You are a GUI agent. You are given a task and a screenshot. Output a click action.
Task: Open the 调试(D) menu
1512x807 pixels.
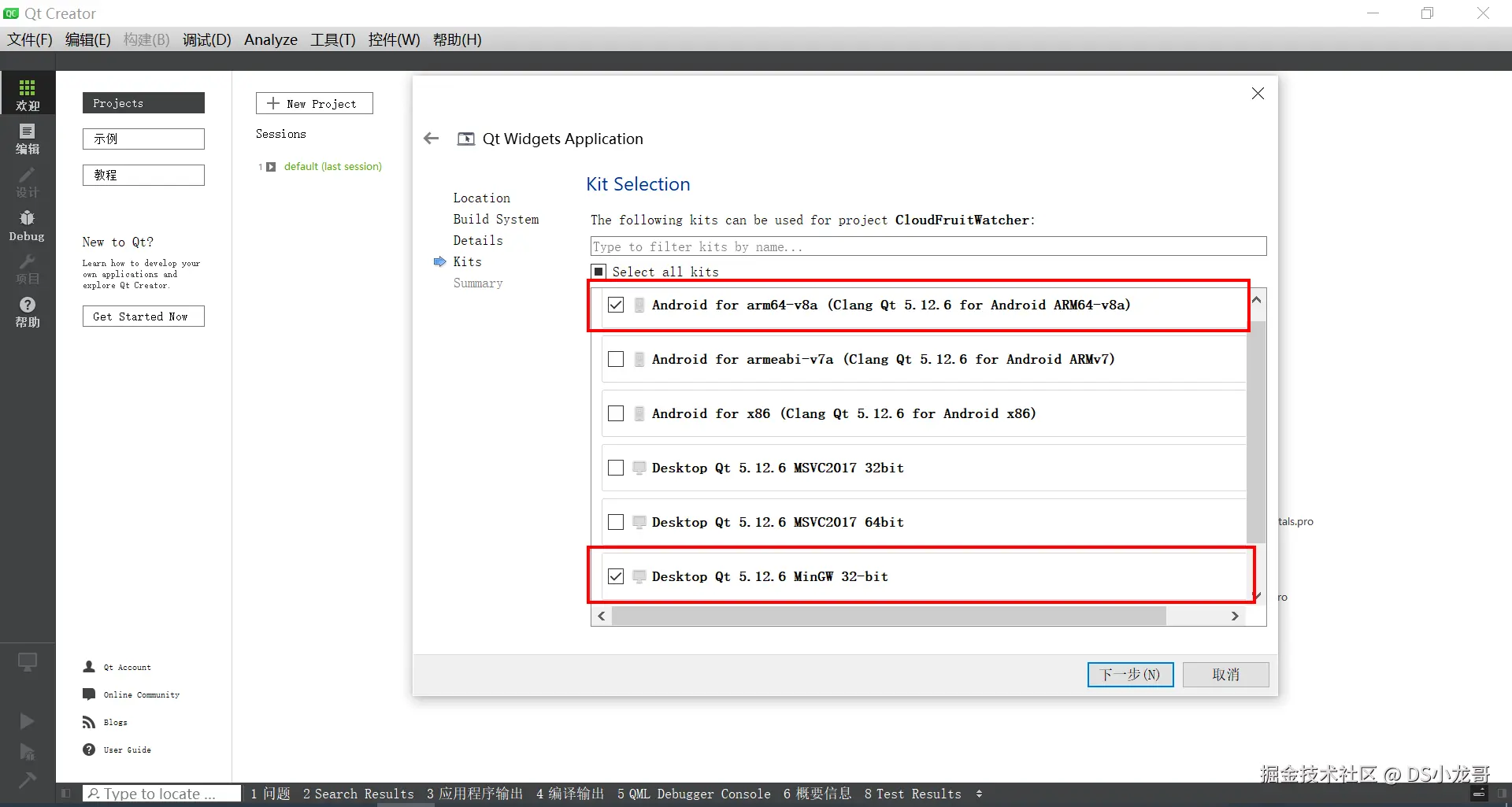(207, 39)
